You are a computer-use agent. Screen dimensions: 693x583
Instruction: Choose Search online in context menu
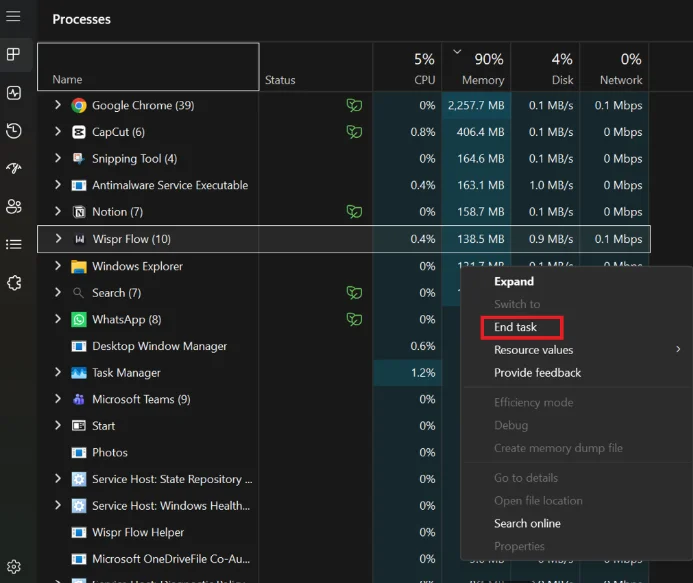pos(527,523)
